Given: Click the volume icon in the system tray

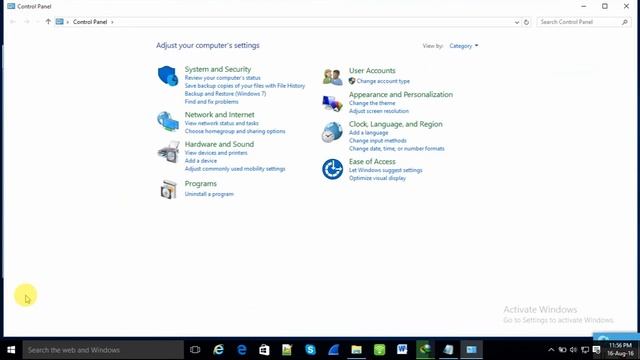Looking at the screenshot, I should [x=573, y=350].
